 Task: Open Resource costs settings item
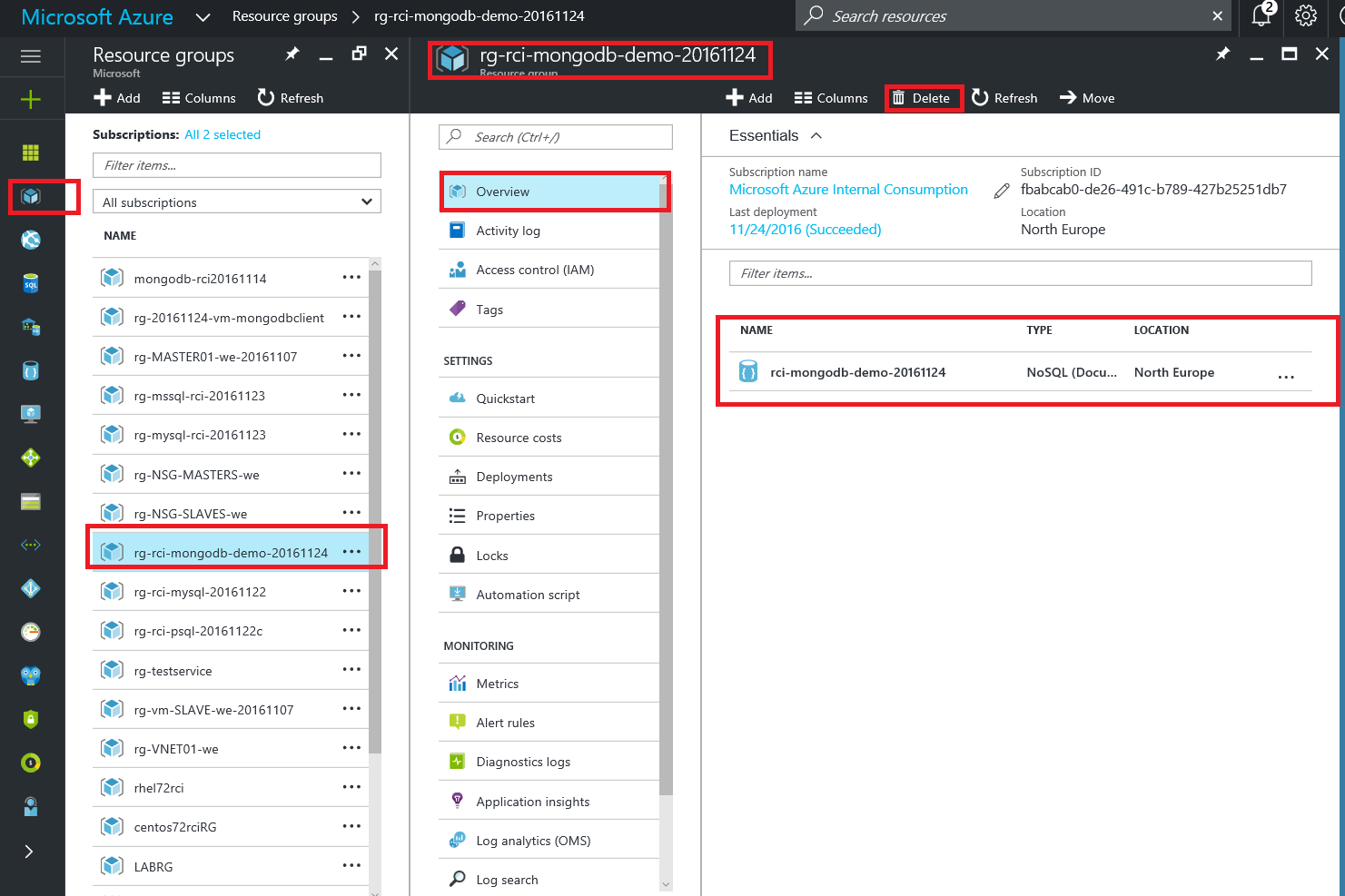click(x=549, y=438)
